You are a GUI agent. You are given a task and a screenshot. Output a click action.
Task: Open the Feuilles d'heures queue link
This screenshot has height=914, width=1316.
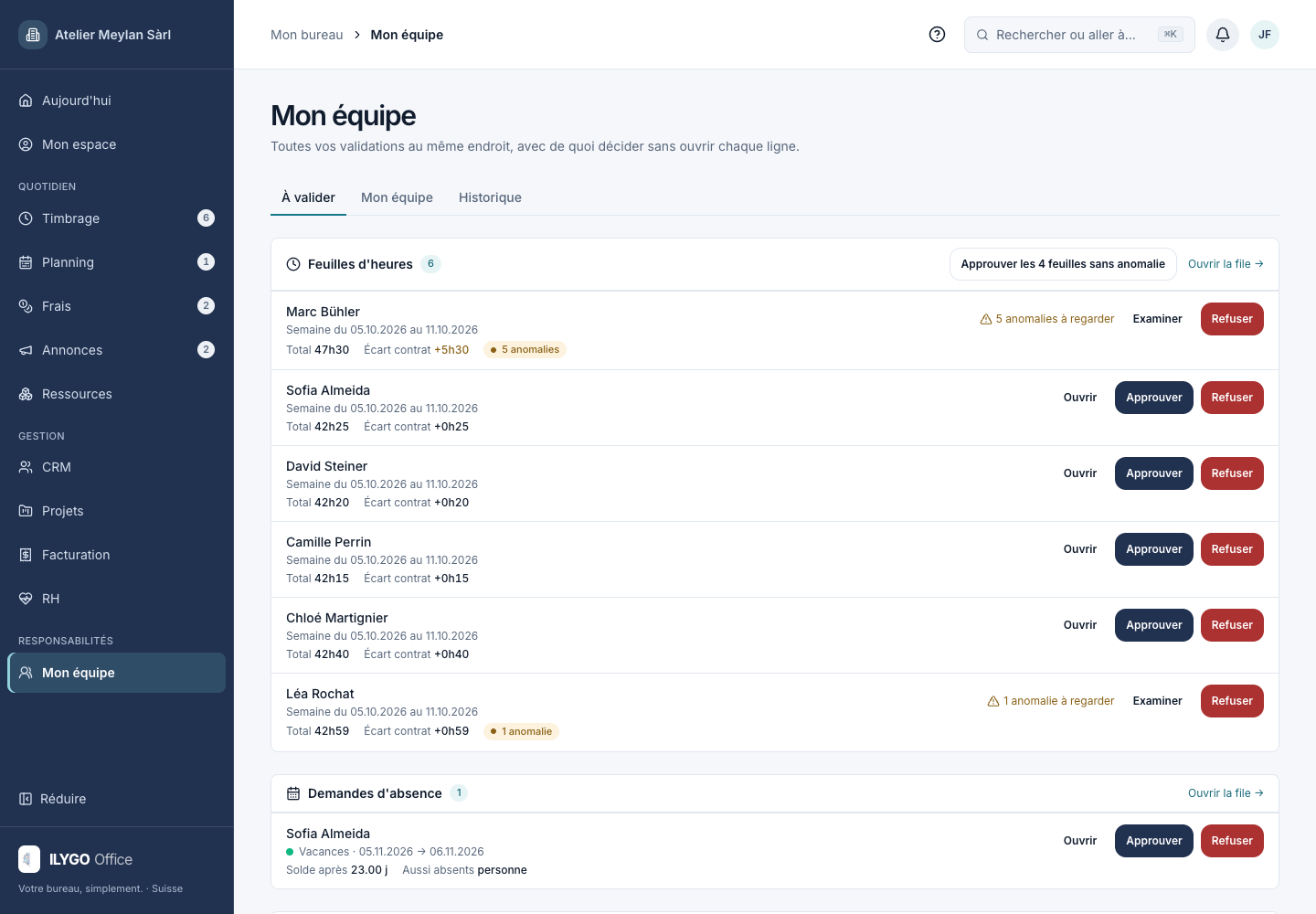pos(1226,264)
